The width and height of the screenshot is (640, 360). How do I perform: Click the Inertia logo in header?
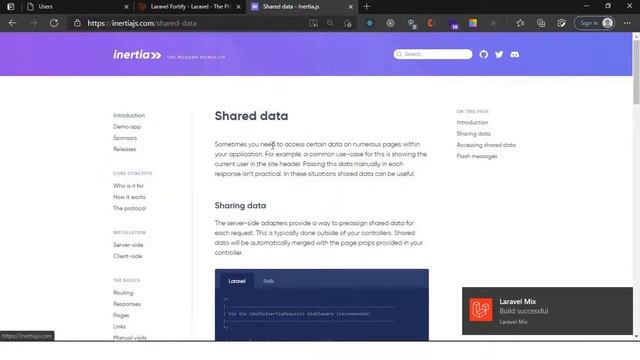point(137,55)
